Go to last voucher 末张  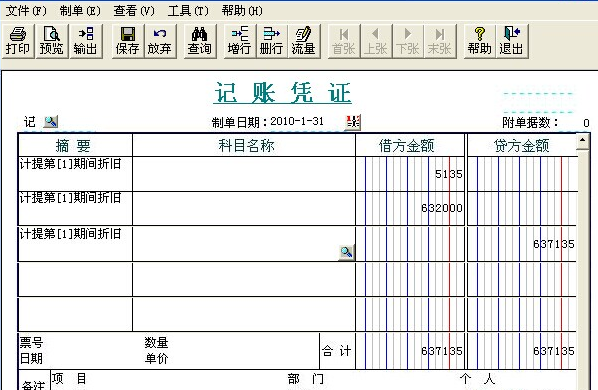click(x=440, y=41)
